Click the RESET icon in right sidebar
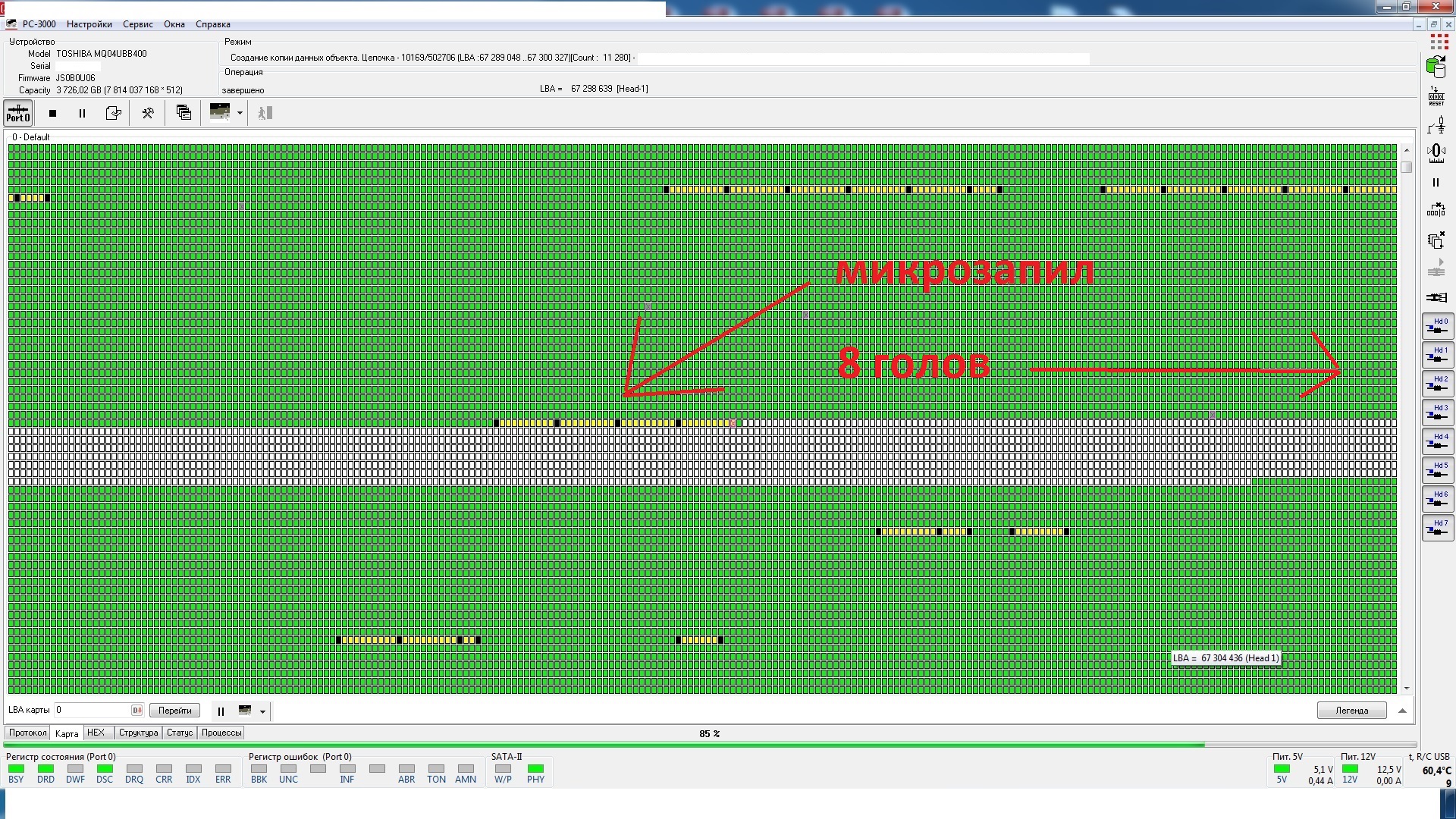1456x819 pixels. [1436, 96]
